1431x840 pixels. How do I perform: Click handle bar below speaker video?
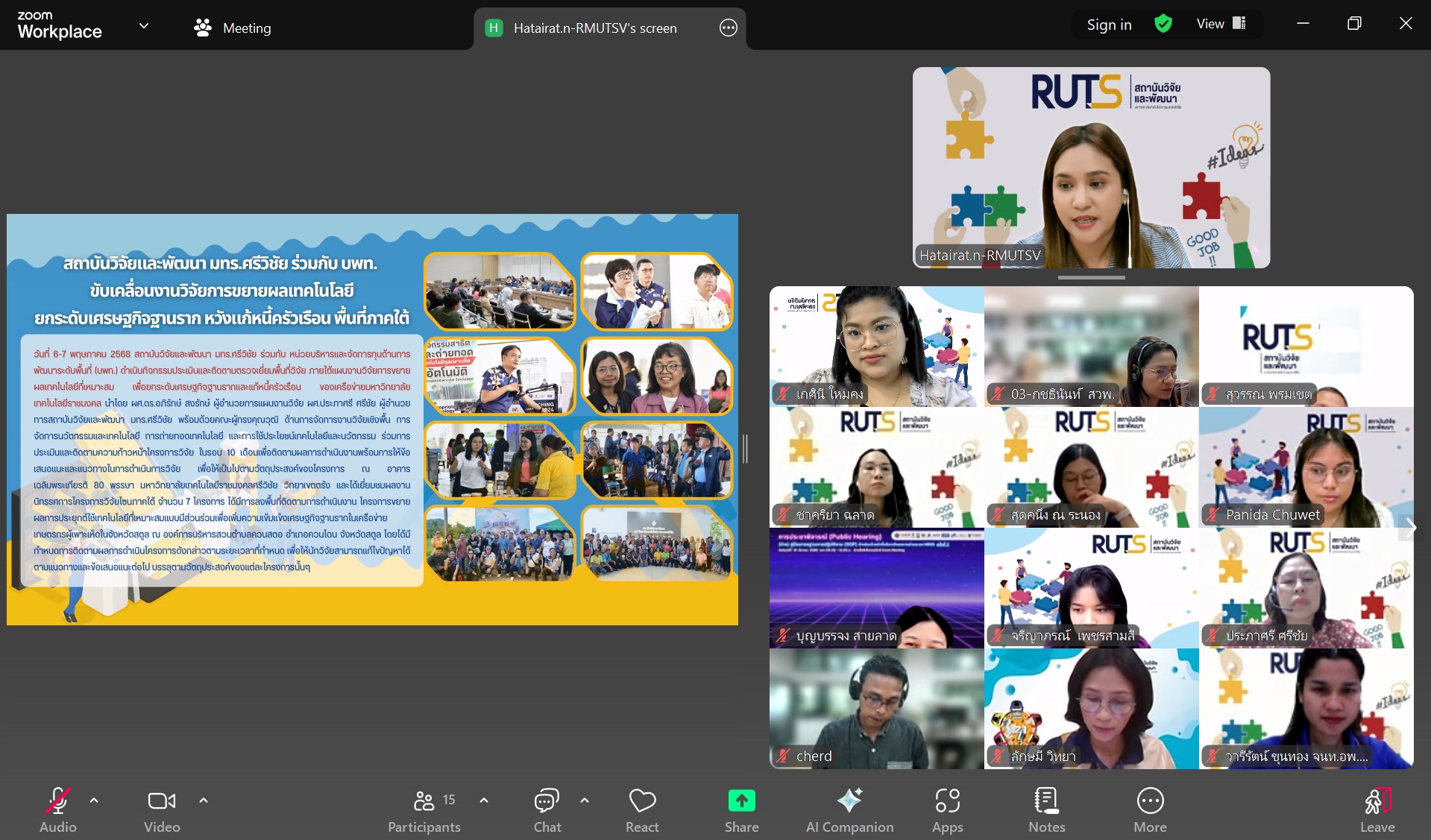[x=1091, y=277]
